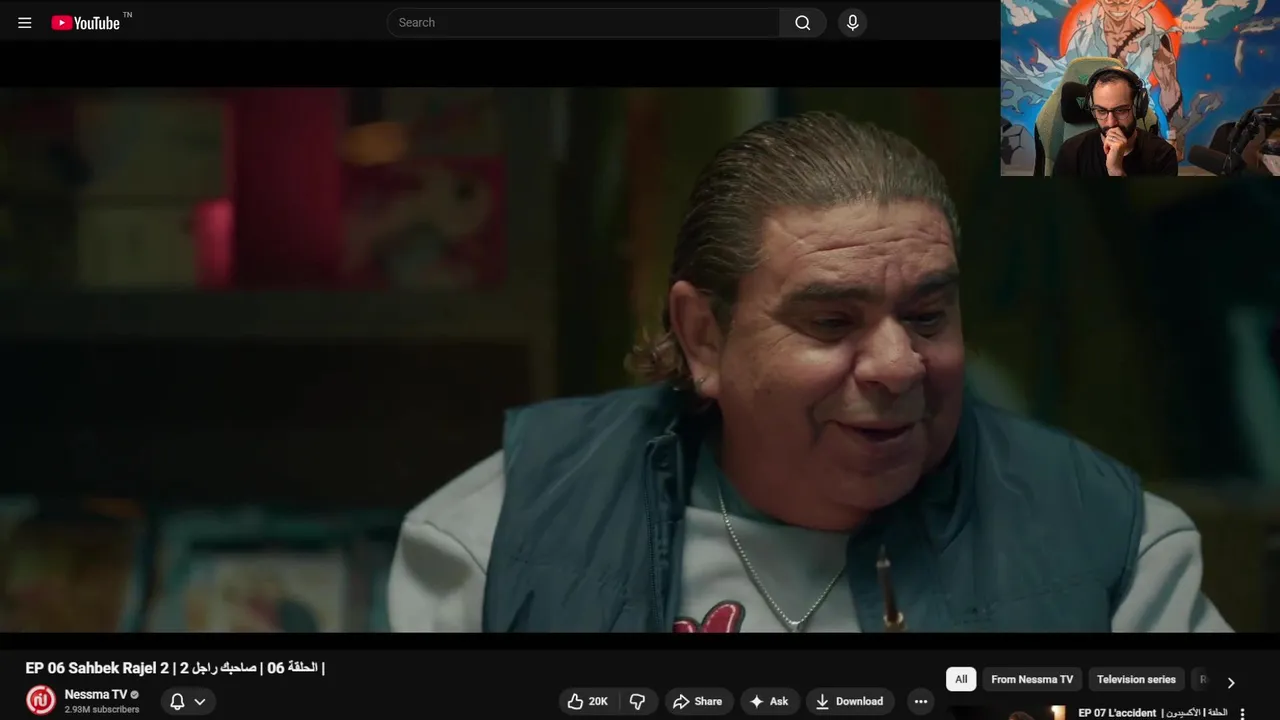
Task: Click the Search input field
Action: 584,22
